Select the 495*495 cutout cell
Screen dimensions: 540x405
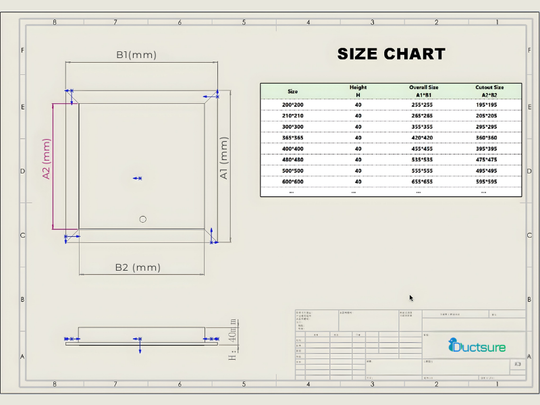tap(486, 171)
